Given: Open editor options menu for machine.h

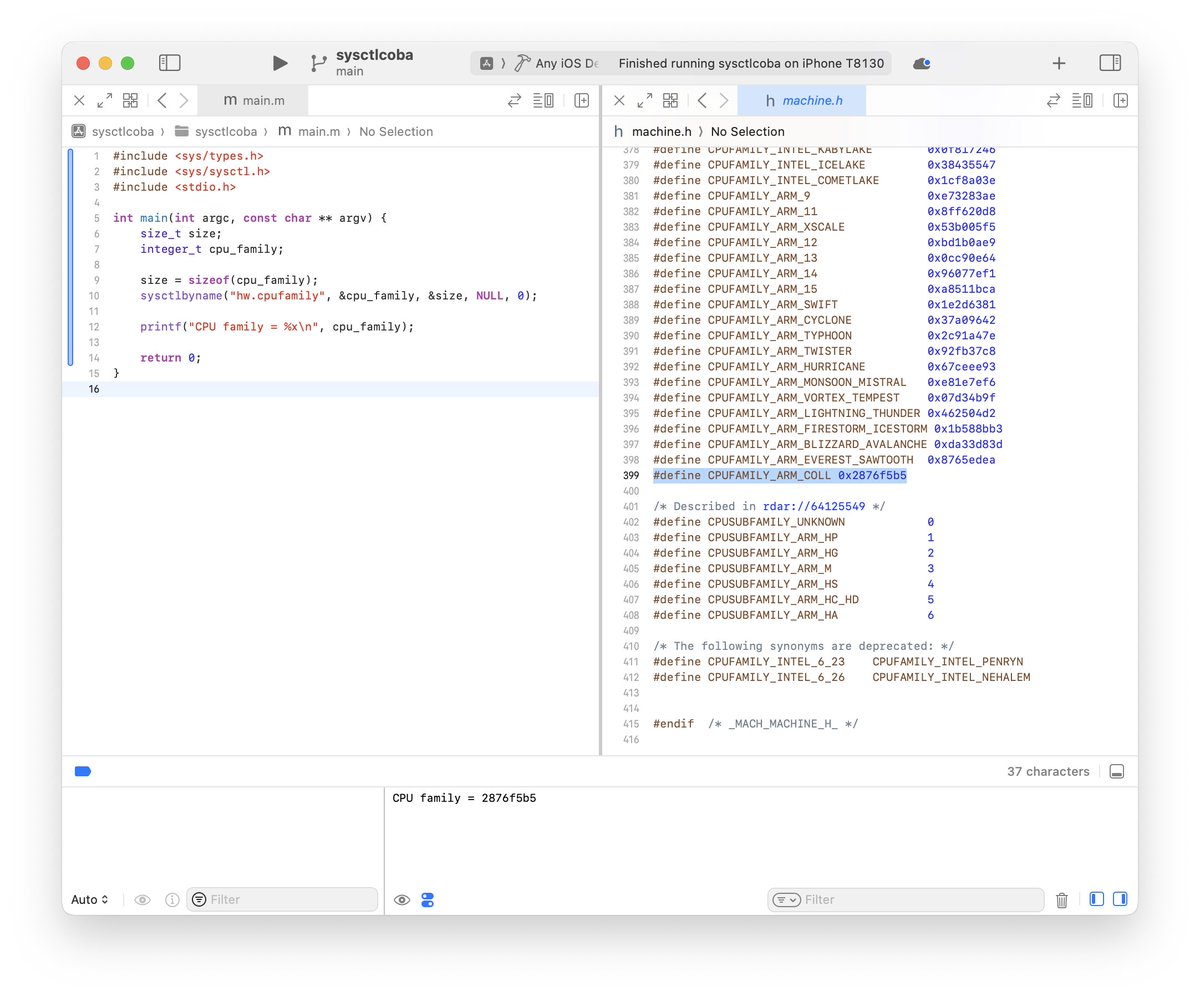Looking at the screenshot, I should 1082,100.
